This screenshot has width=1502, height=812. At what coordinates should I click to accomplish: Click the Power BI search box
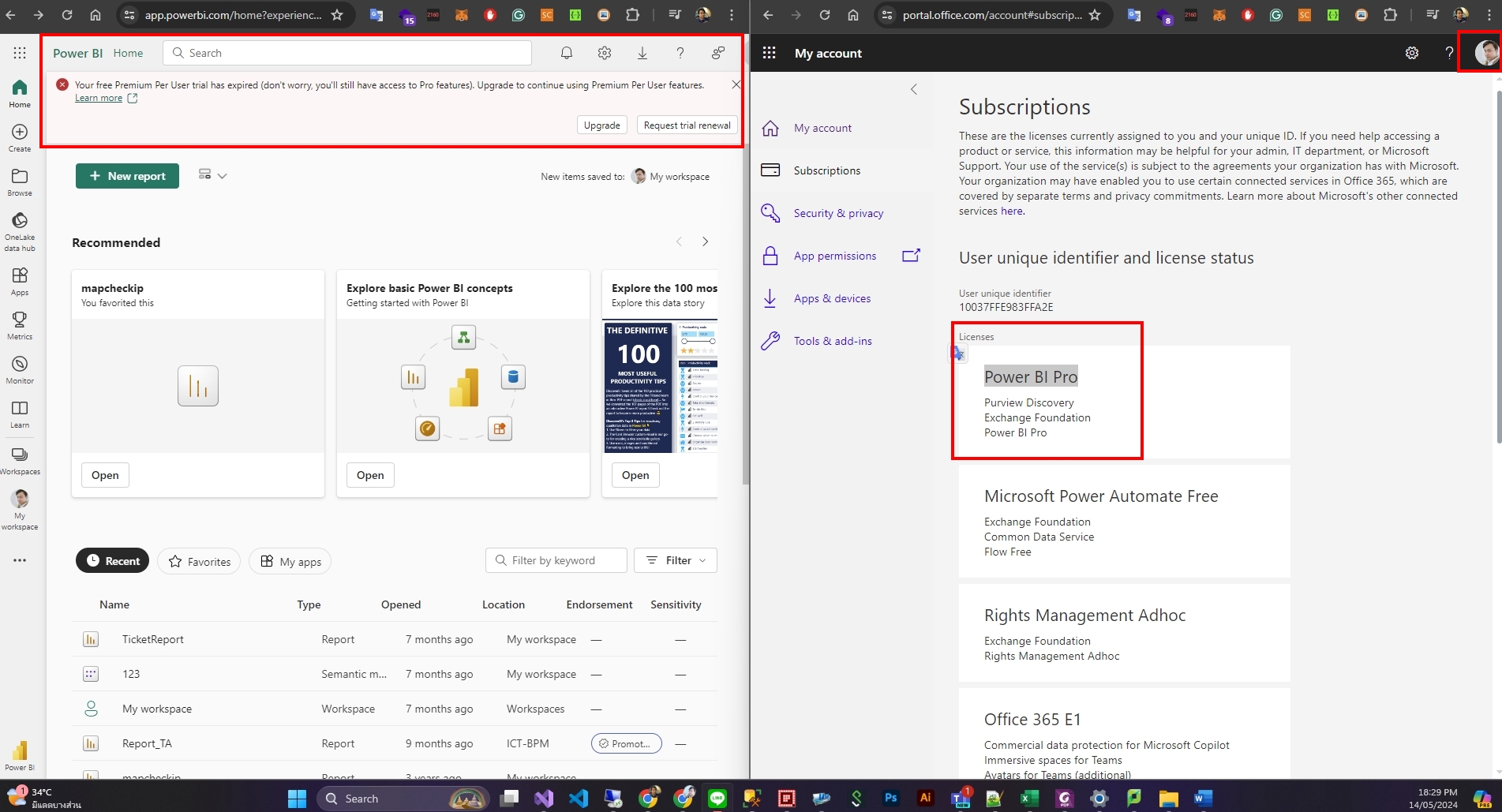(347, 53)
